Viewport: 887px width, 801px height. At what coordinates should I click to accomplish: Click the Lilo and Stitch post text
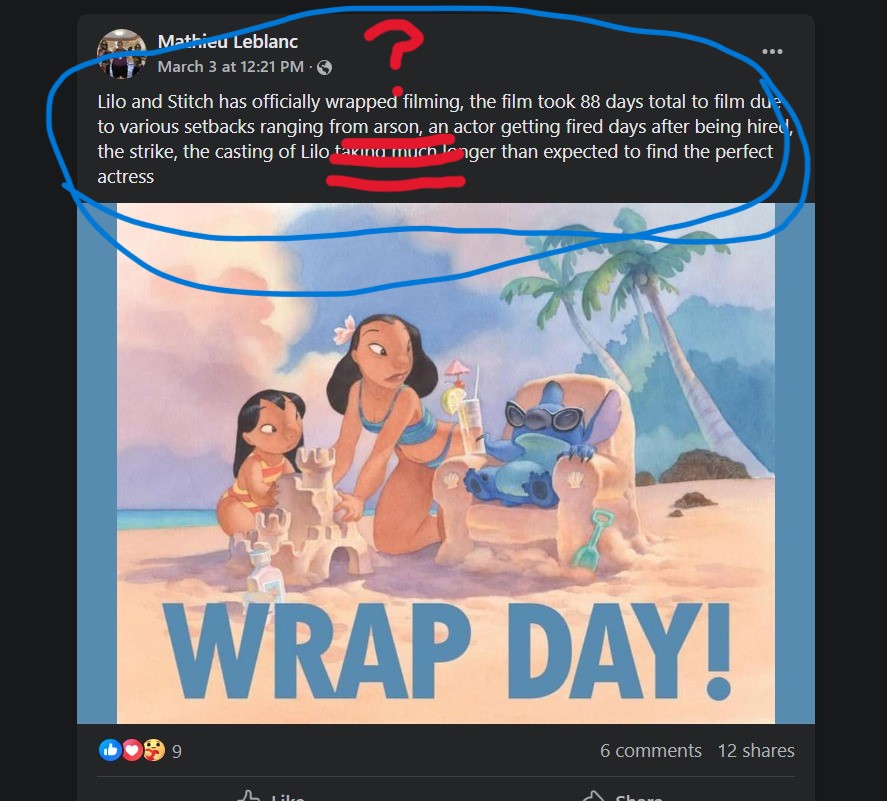446,139
